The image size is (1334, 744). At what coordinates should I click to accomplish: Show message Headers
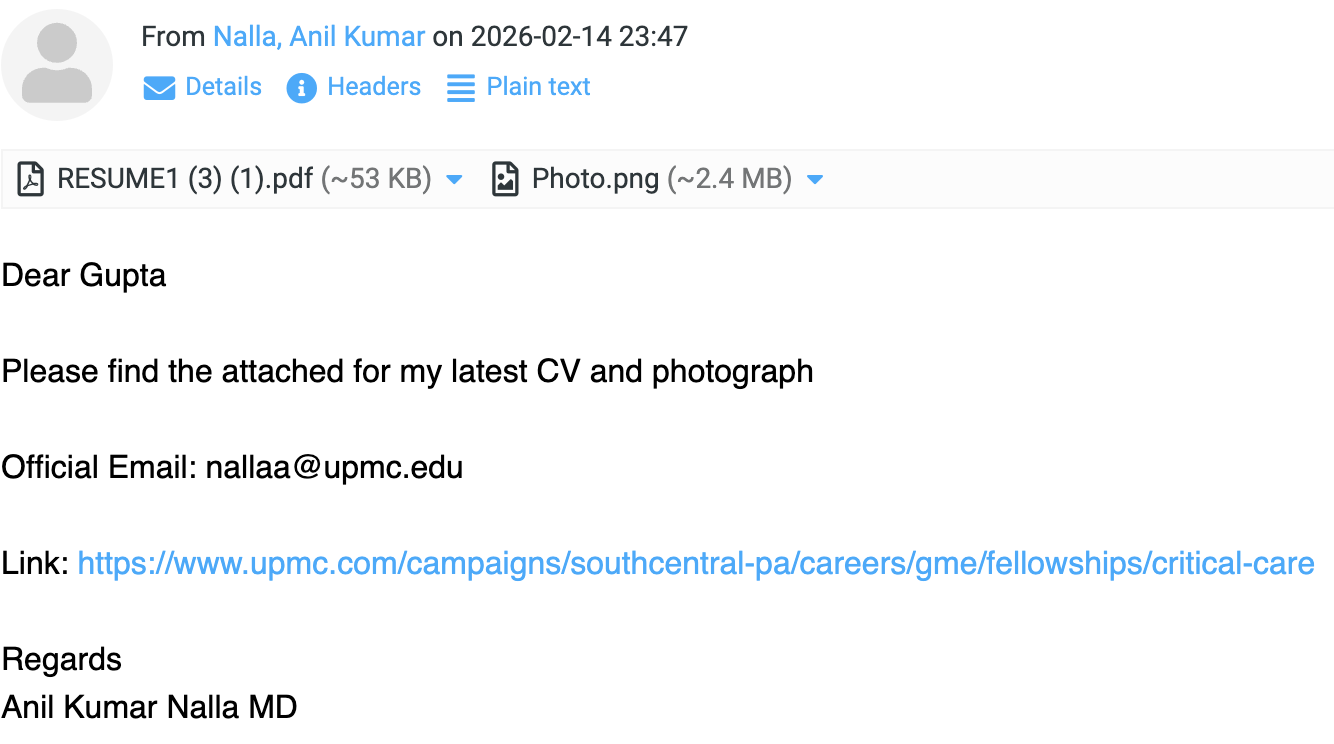[x=374, y=87]
